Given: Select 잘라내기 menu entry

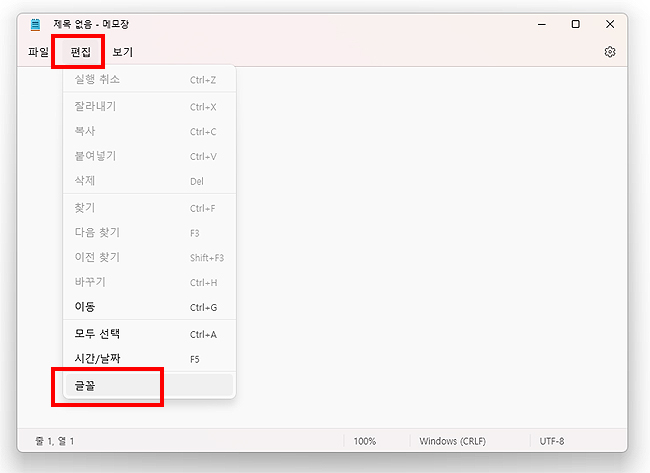Looking at the screenshot, I should pos(149,106).
